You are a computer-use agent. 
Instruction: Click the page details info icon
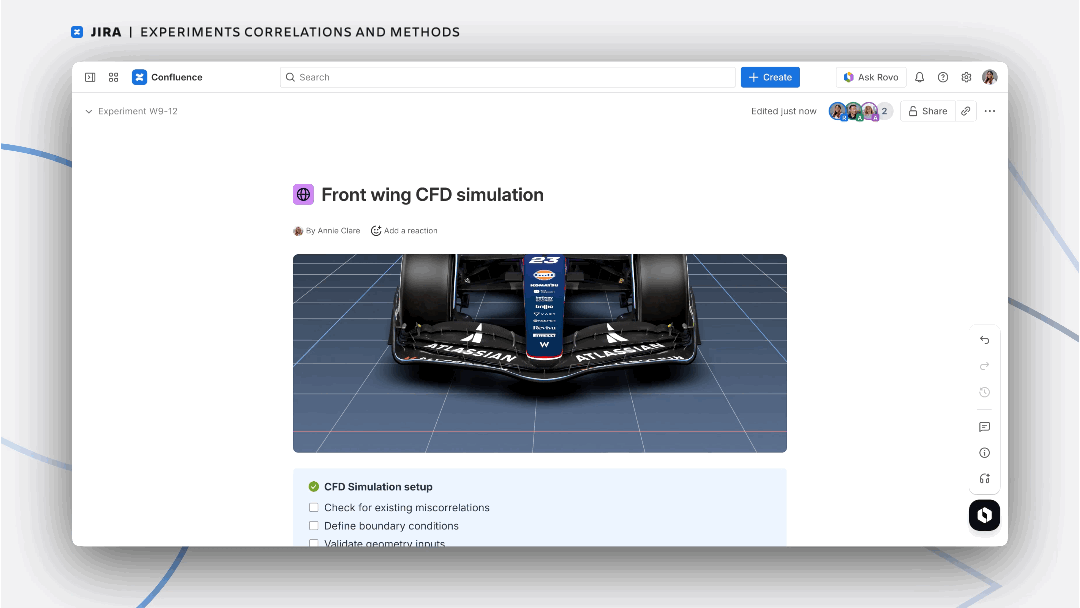(x=984, y=452)
